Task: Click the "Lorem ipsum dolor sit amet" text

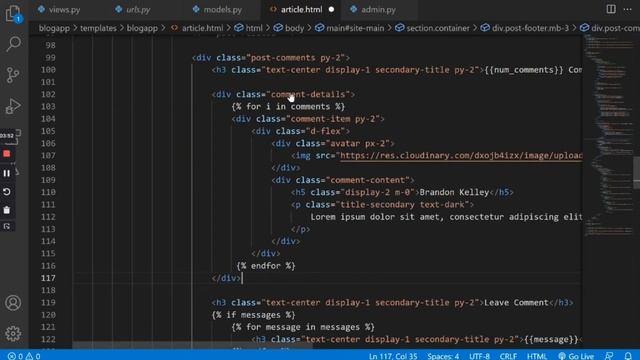Action: click(x=378, y=217)
